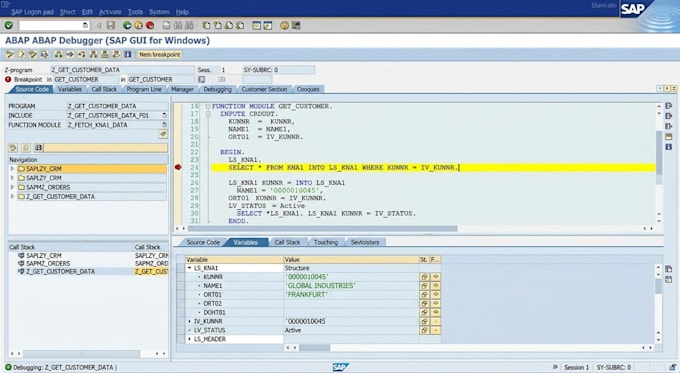Viewport: 680px width, 373px height.
Task: Click the Variable column header
Action: coord(234,259)
